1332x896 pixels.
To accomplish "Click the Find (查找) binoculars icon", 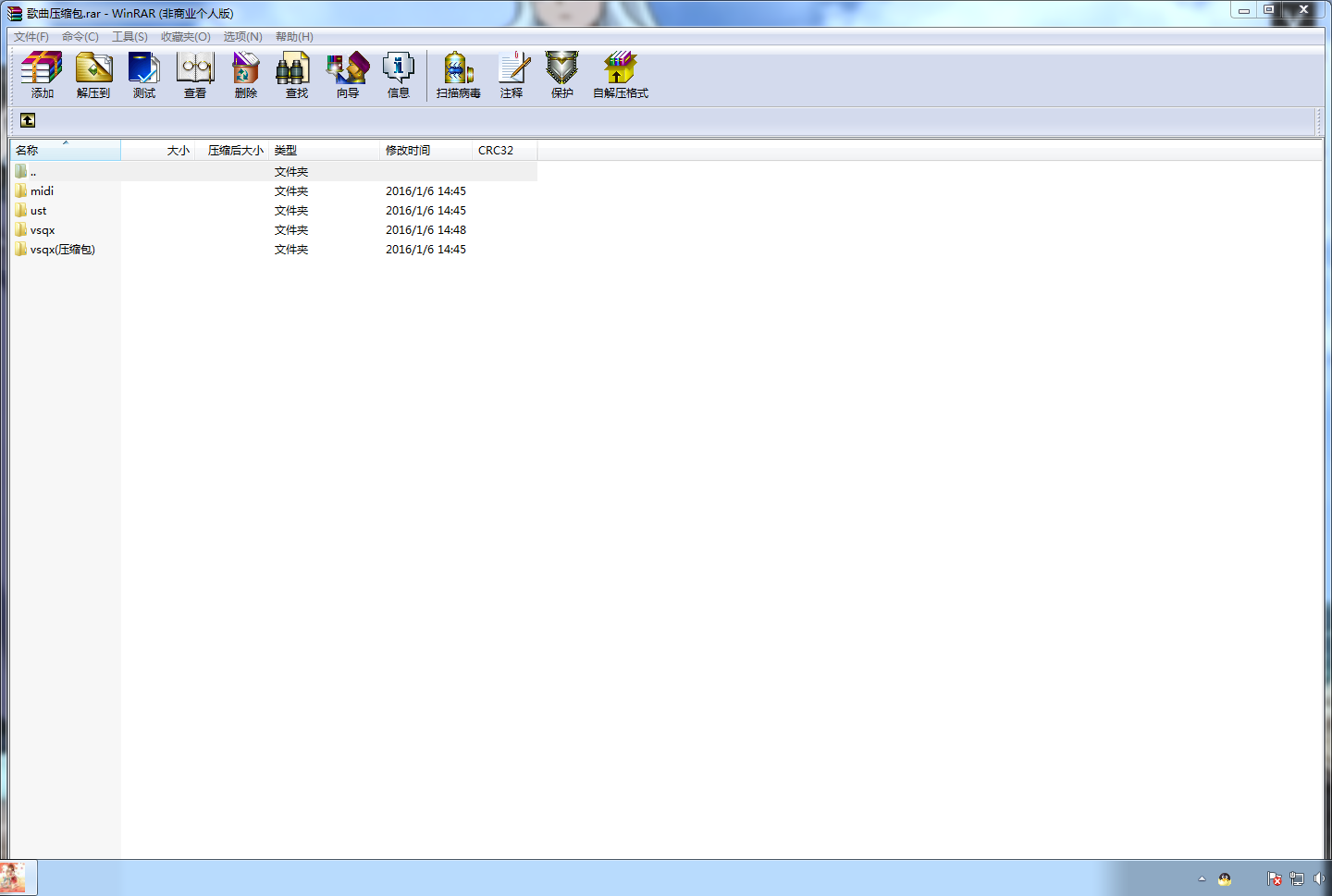I will pyautogui.click(x=297, y=74).
